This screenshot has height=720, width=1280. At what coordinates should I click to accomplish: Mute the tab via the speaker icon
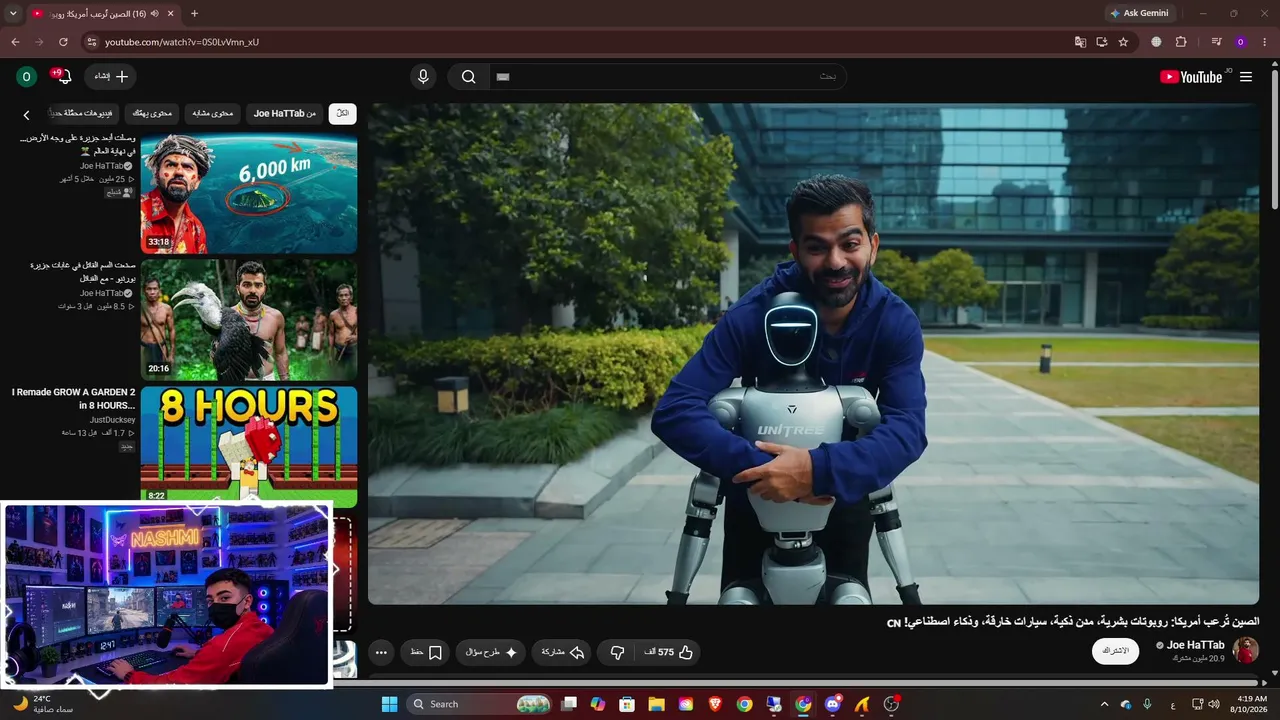point(154,14)
